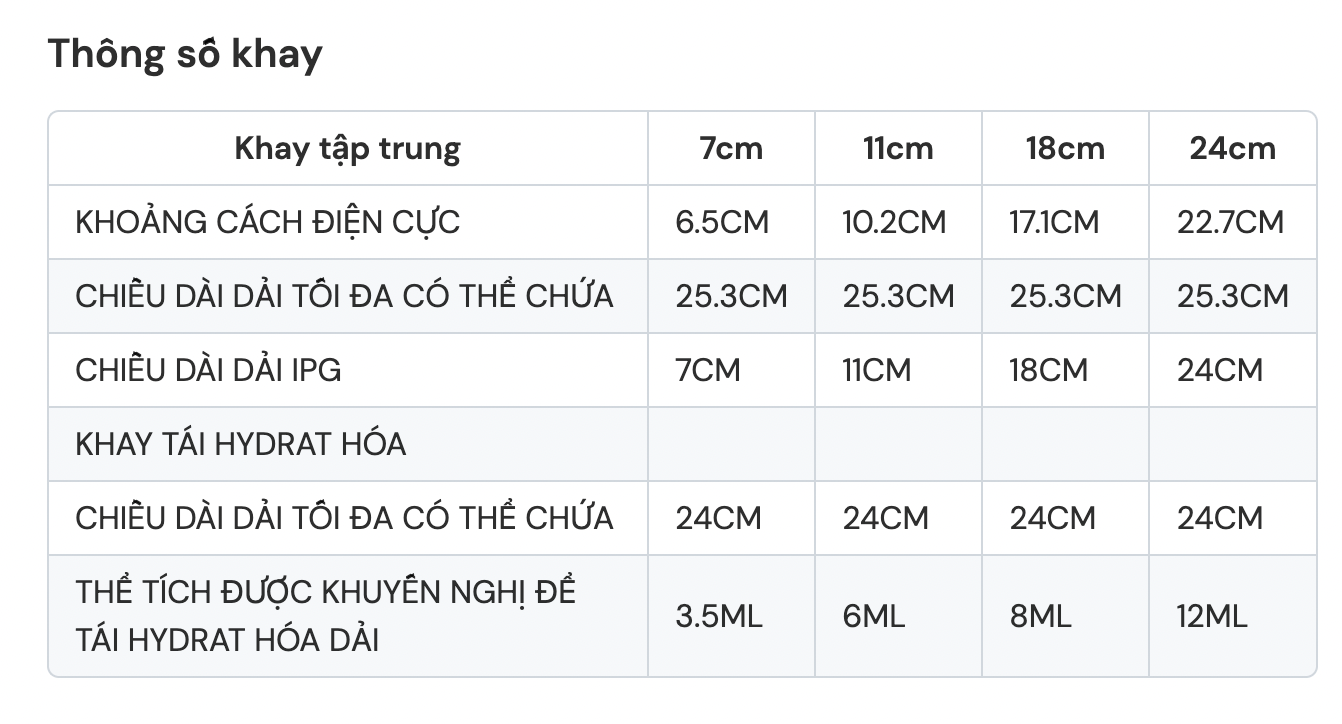The image size is (1342, 724).
Task: Click 25.3CM in the 7cm column
Action: 731,296
